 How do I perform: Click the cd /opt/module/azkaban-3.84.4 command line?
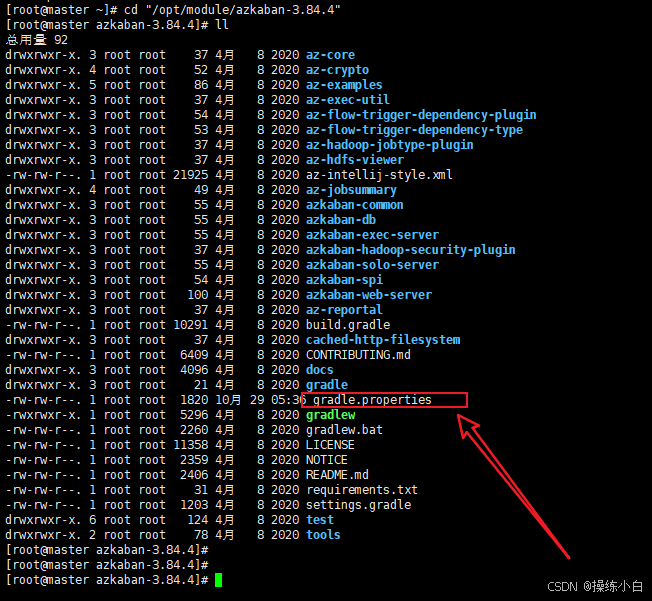(x=232, y=10)
